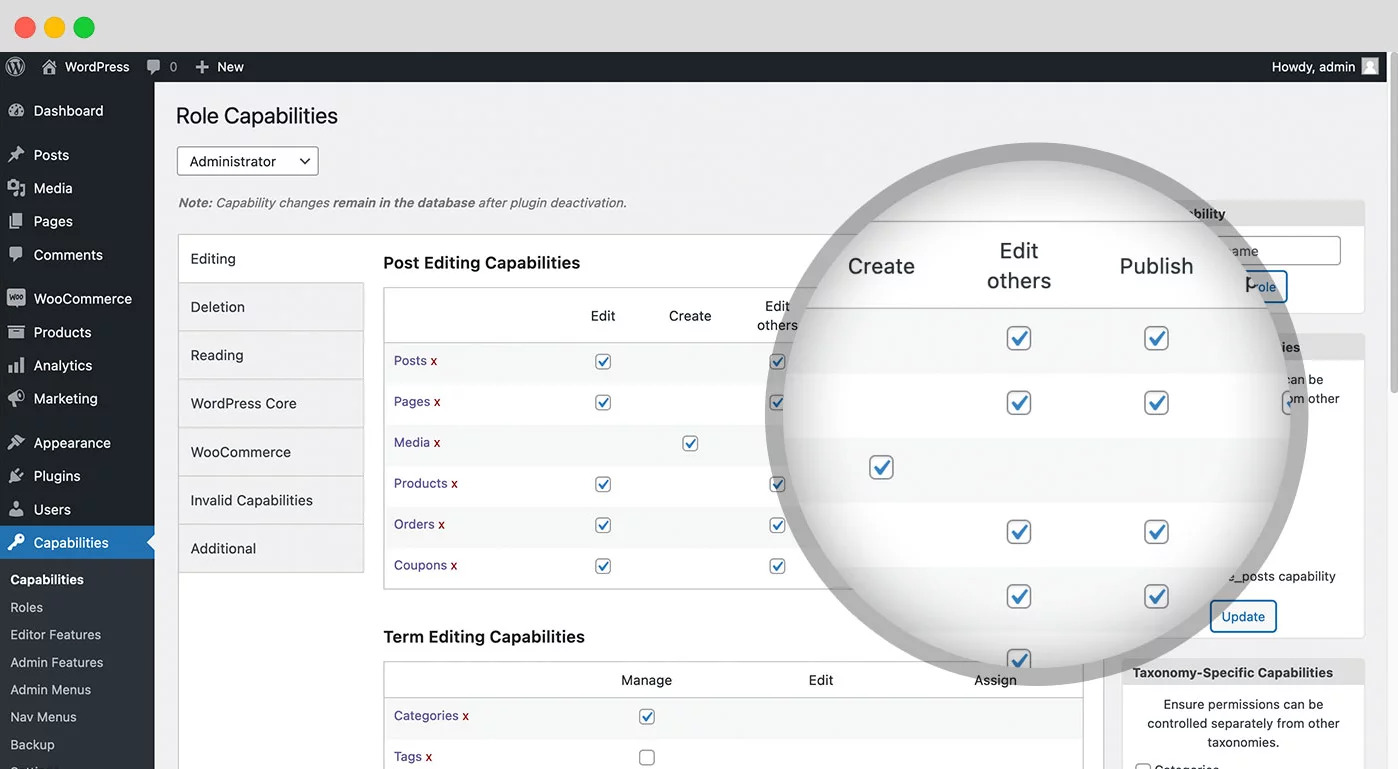Viewport: 1398px width, 769px height.
Task: Open the New content dropdown in admin bar
Action: click(218, 66)
